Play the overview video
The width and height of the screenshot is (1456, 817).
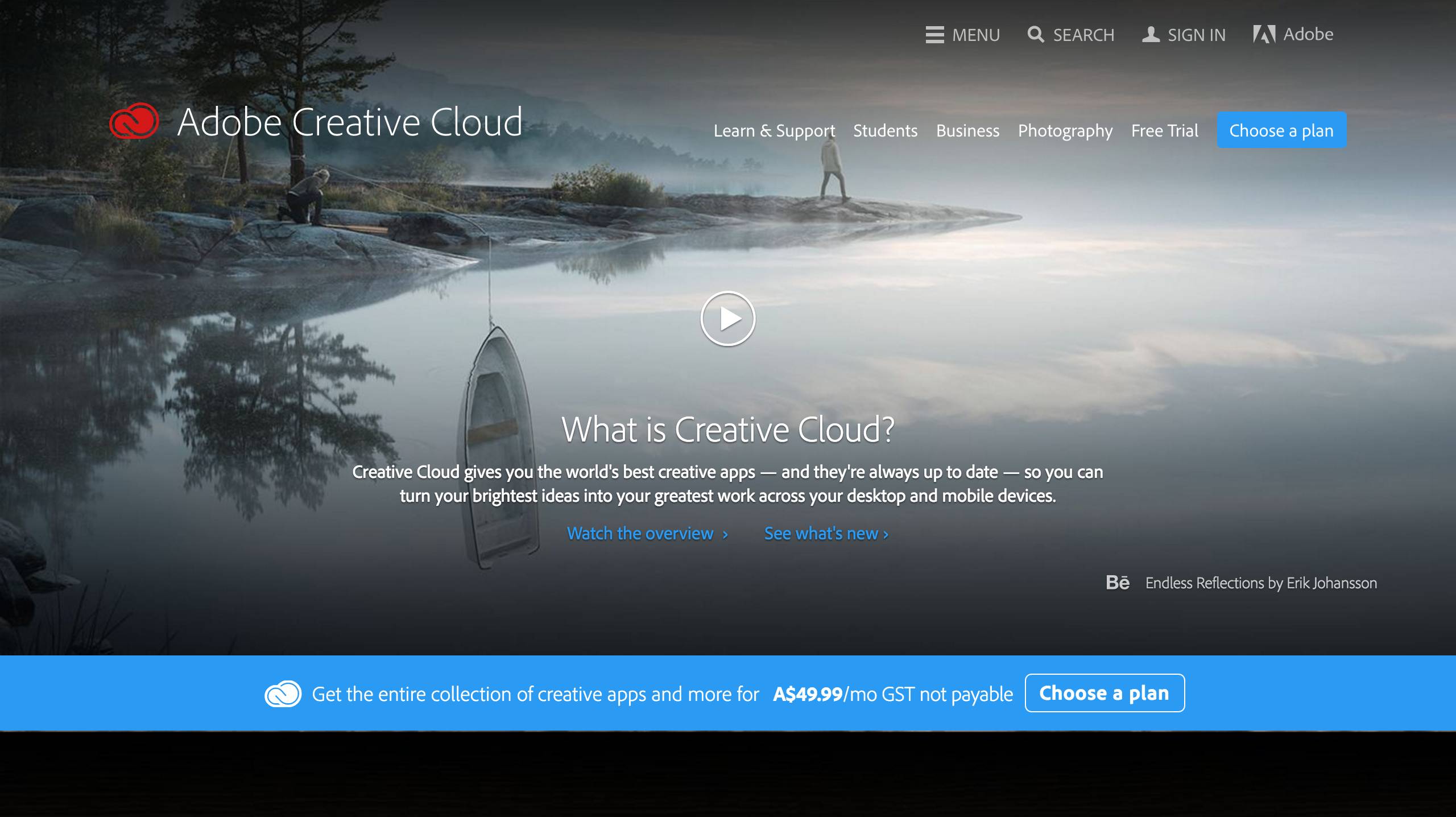point(728,319)
